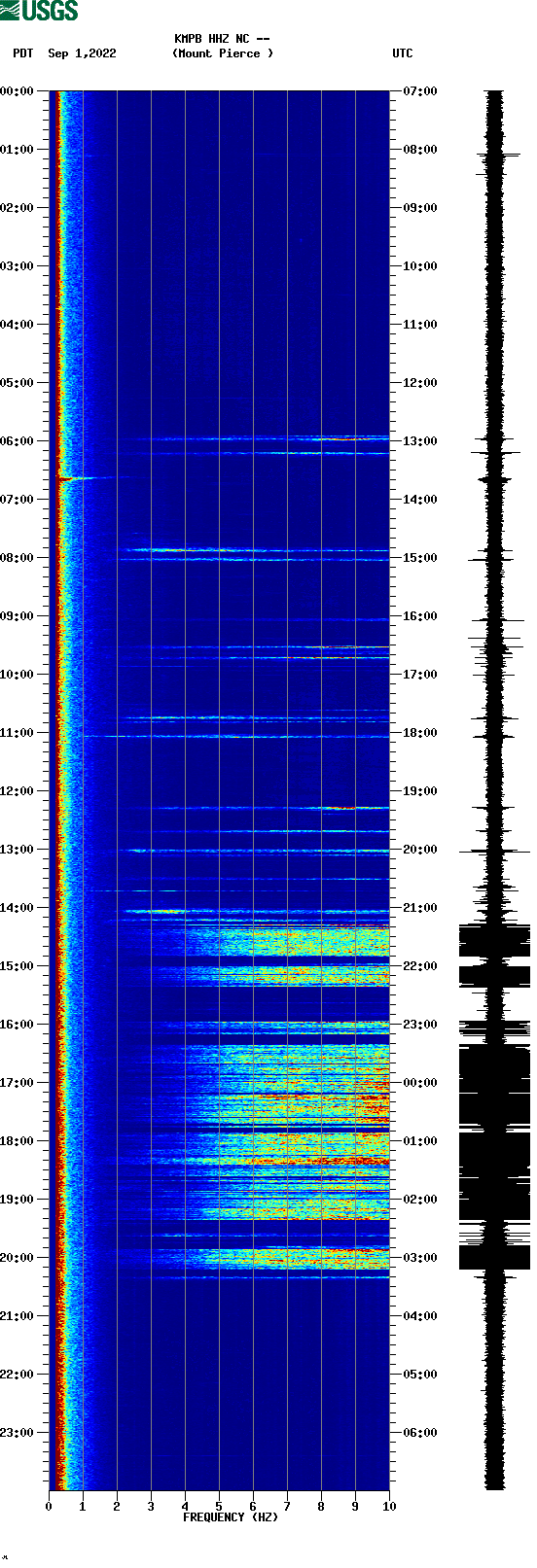
Task: Click the 00:00 PDT time label
Action: [x=18, y=91]
